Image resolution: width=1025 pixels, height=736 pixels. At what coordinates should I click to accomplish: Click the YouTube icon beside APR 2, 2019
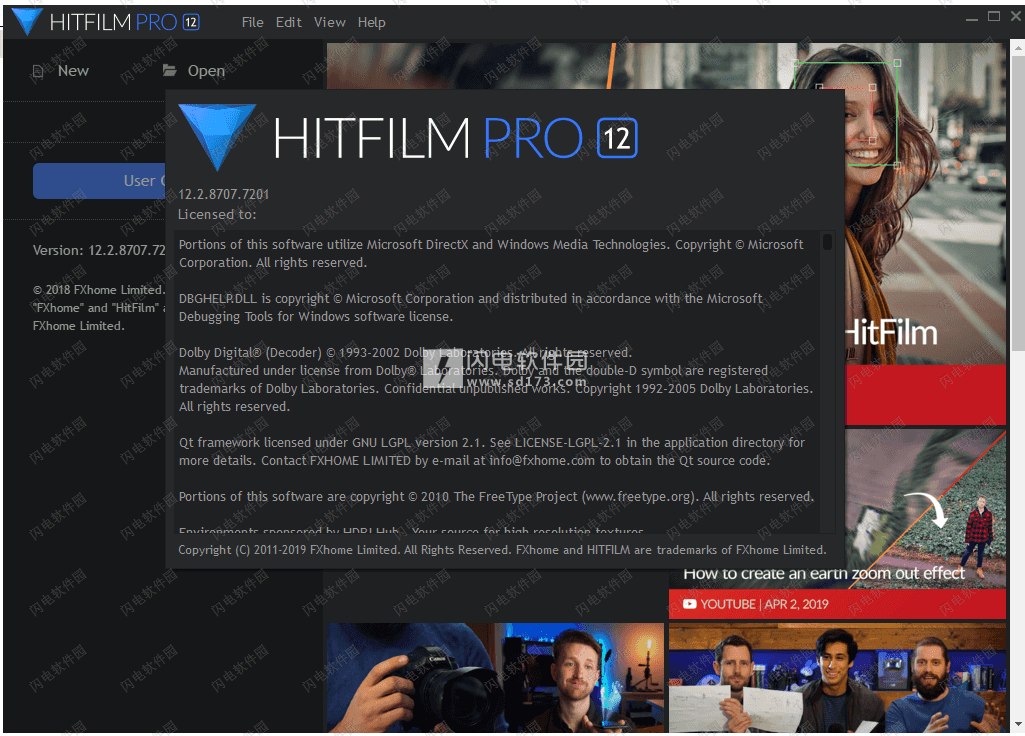689,604
